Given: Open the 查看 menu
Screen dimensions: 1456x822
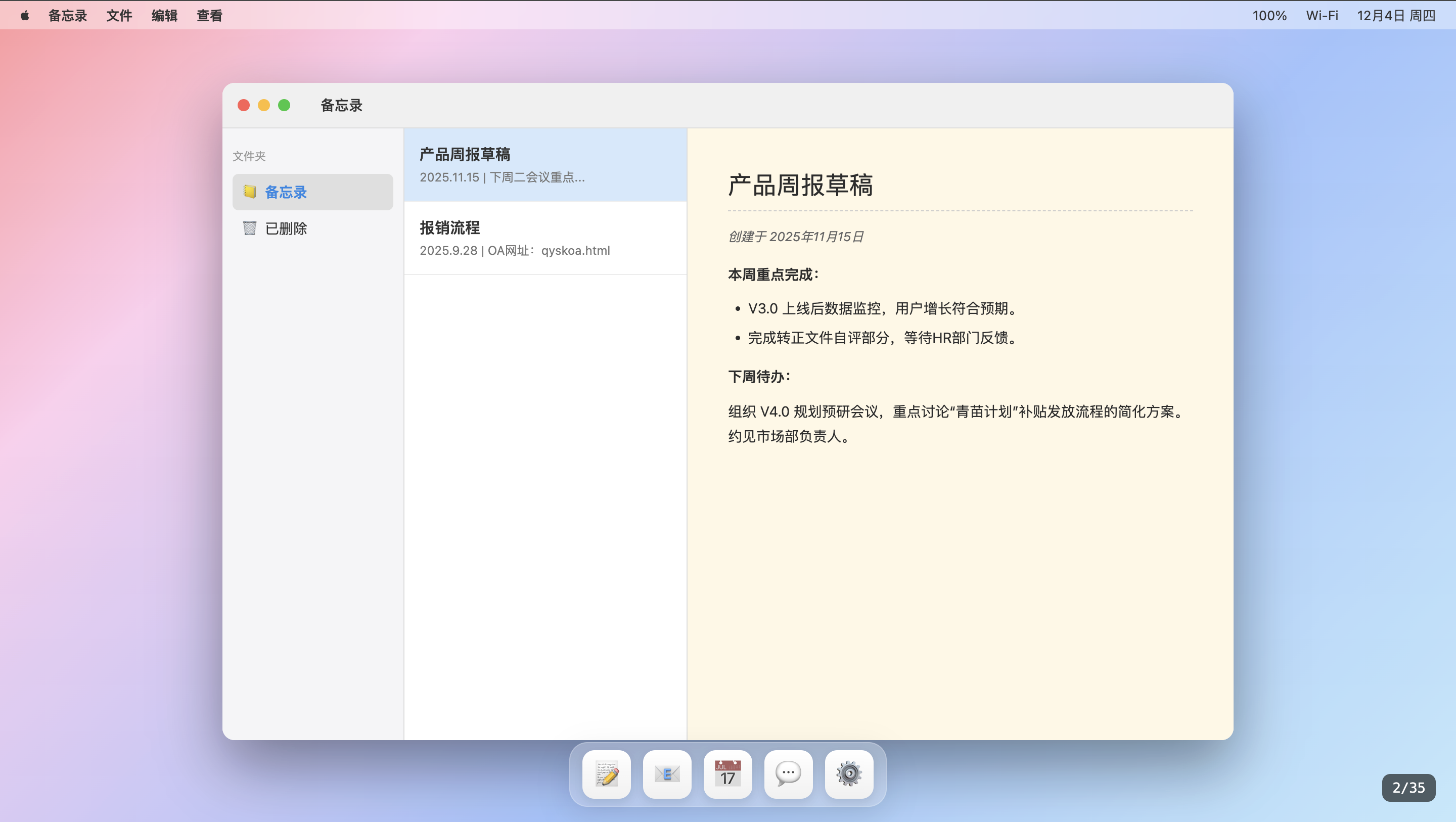Looking at the screenshot, I should click(x=209, y=15).
